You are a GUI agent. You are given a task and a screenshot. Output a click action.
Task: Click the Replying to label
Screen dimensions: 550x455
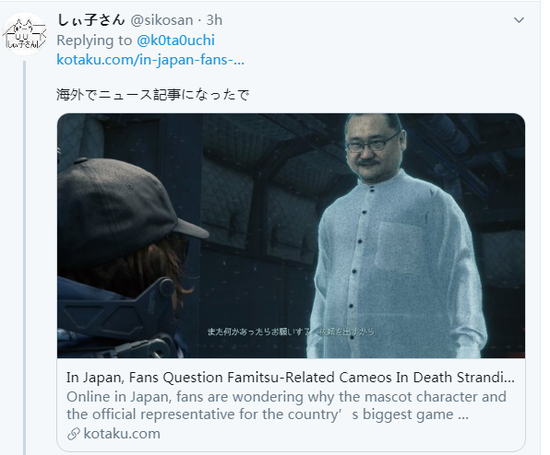(x=94, y=40)
